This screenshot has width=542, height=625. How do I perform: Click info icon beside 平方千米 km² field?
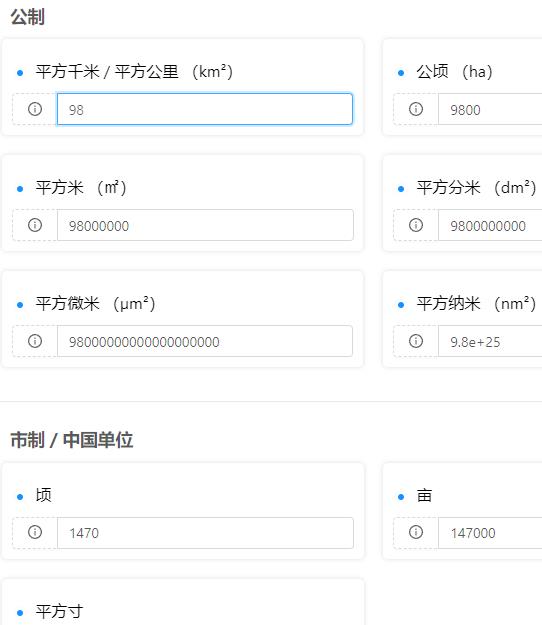click(35, 109)
